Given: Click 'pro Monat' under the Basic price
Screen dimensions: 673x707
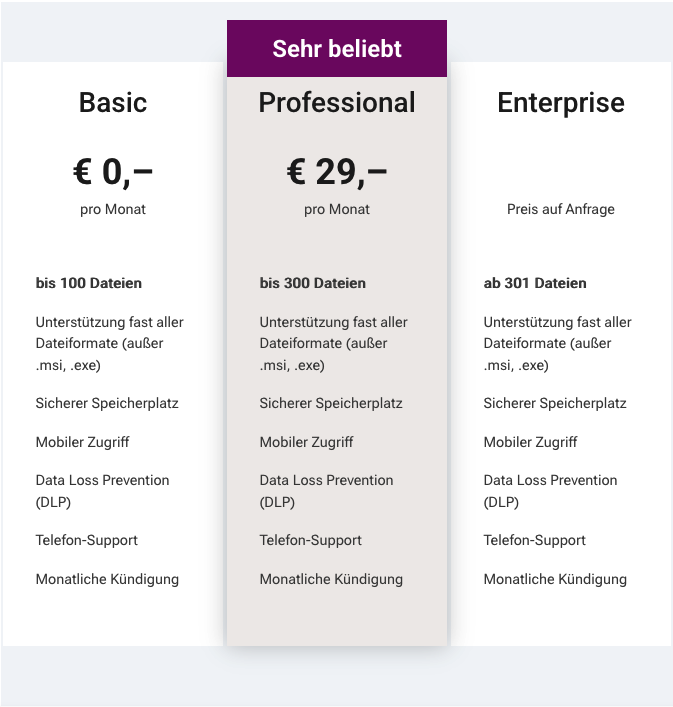Looking at the screenshot, I should [113, 209].
